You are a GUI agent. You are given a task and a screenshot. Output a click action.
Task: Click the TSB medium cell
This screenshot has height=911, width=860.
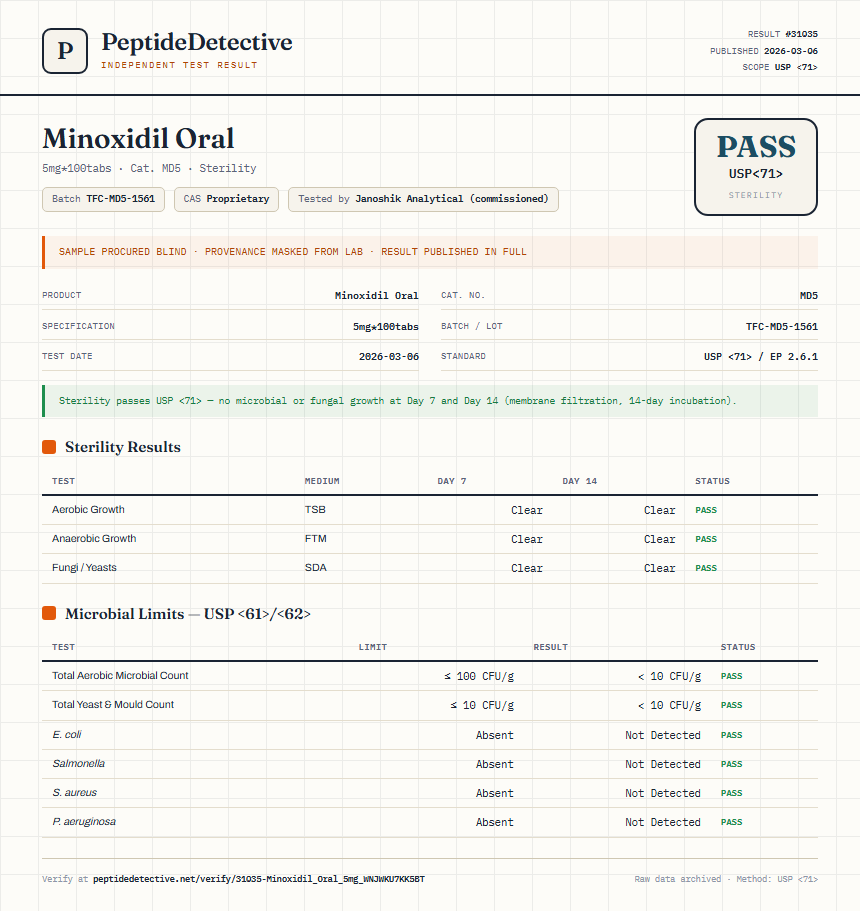(x=315, y=510)
